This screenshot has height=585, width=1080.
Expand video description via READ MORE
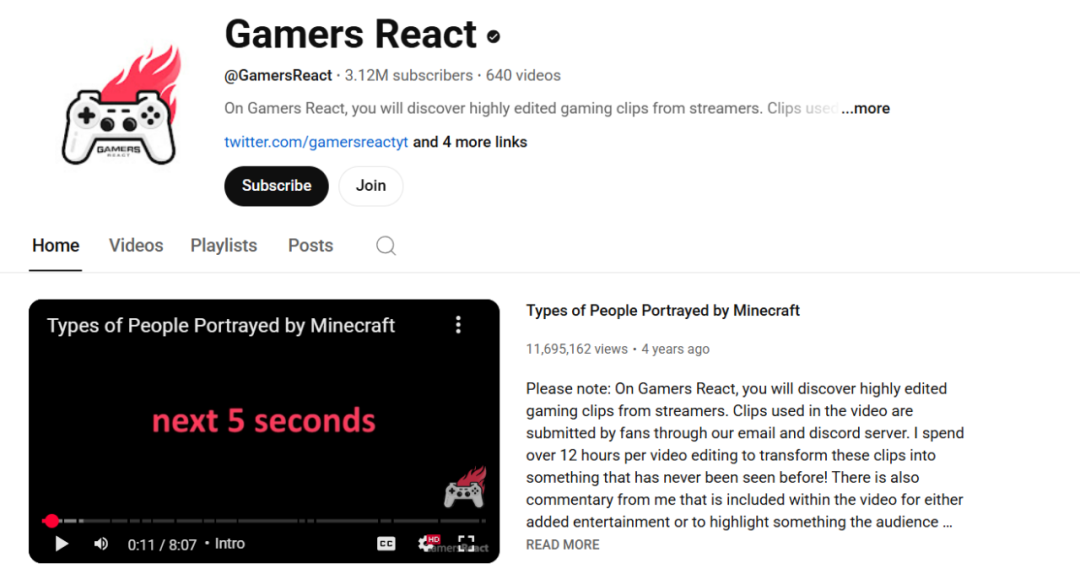coord(563,545)
